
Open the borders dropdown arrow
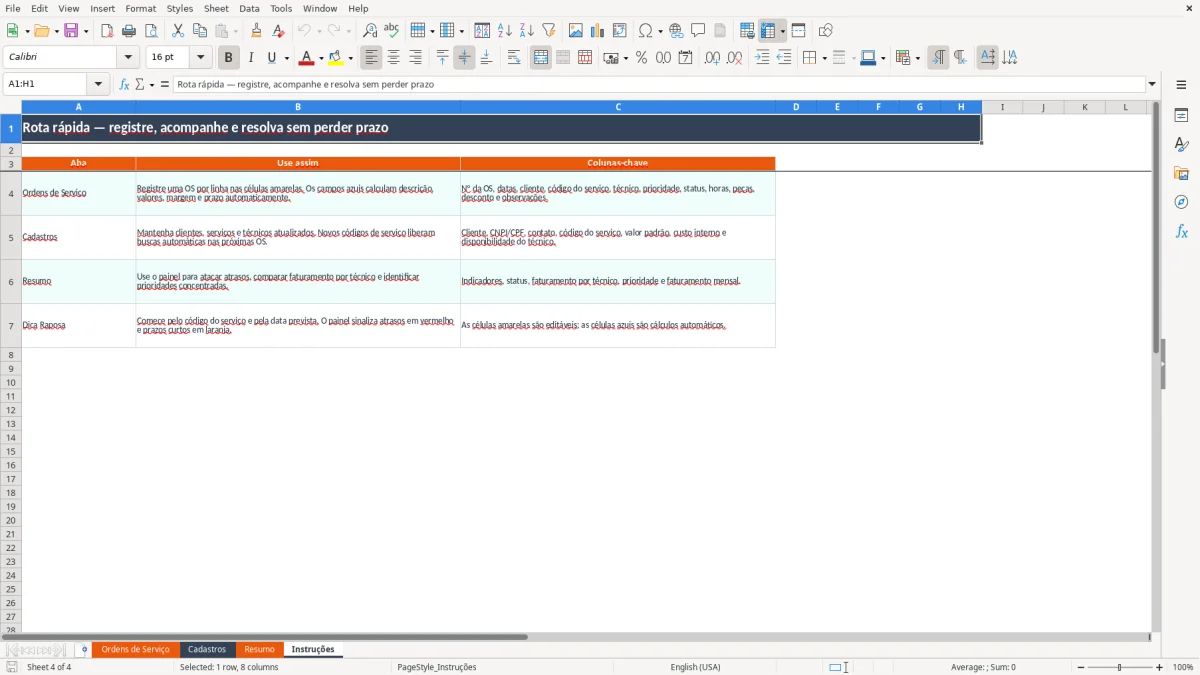[x=824, y=58]
